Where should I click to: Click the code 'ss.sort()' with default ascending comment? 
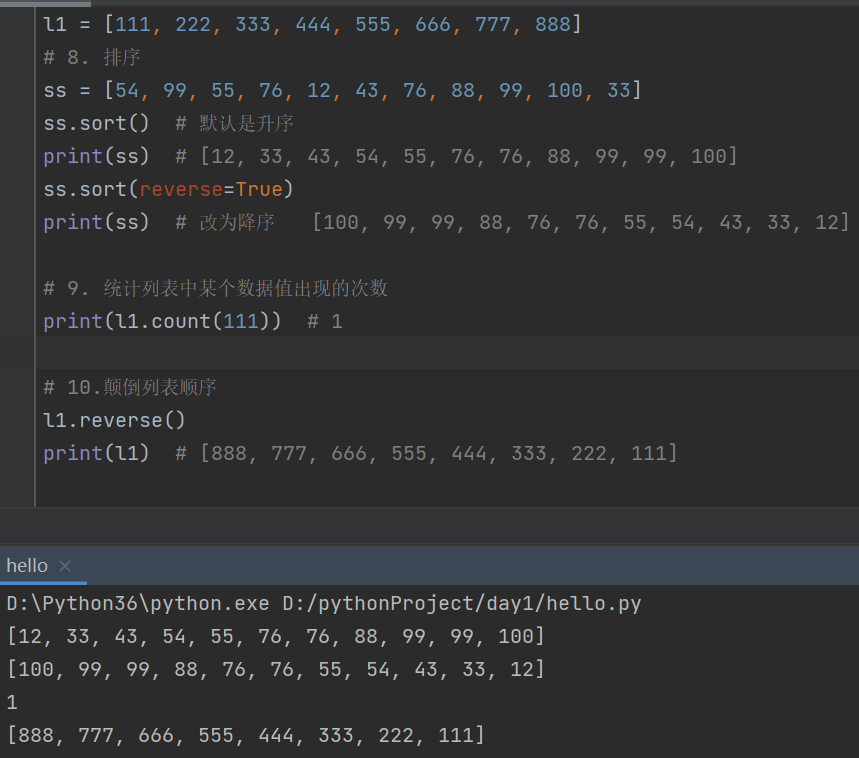point(96,123)
